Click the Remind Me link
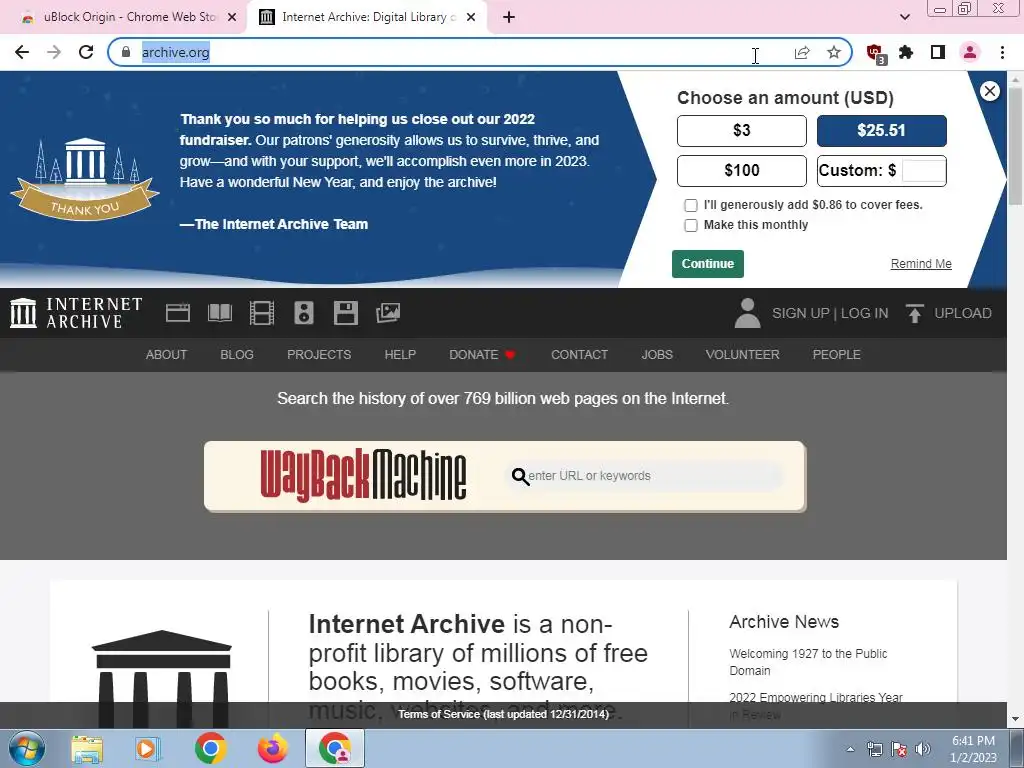This screenshot has width=1024, height=768. 921,264
